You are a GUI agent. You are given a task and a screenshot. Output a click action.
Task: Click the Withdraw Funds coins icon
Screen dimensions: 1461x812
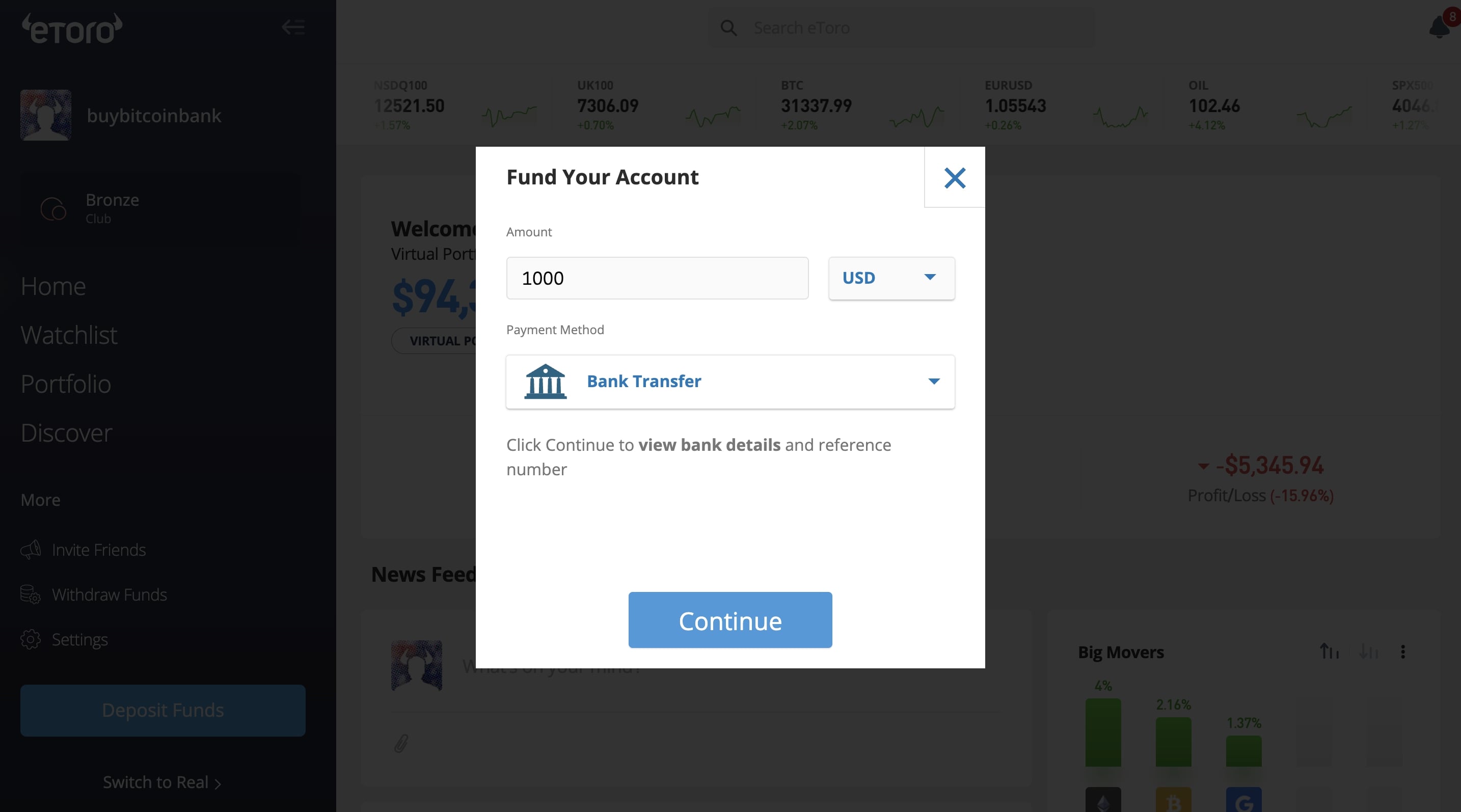tap(31, 593)
